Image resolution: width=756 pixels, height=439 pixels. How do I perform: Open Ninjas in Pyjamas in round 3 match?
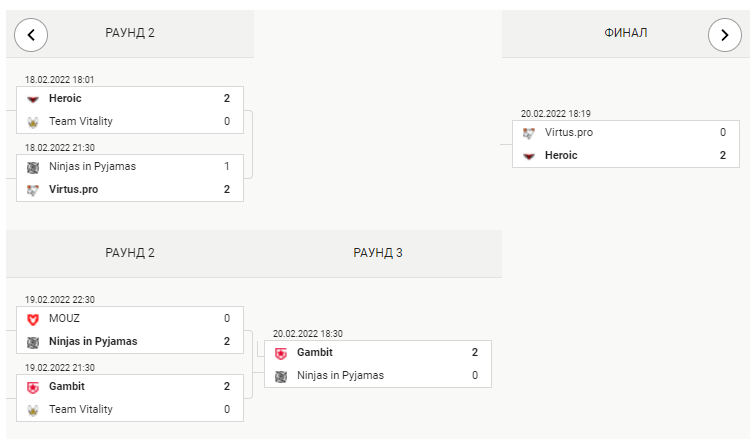click(340, 375)
